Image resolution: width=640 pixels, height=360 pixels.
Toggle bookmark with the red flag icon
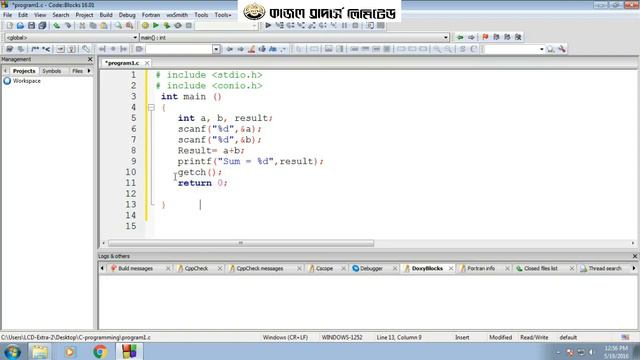(x=485, y=37)
